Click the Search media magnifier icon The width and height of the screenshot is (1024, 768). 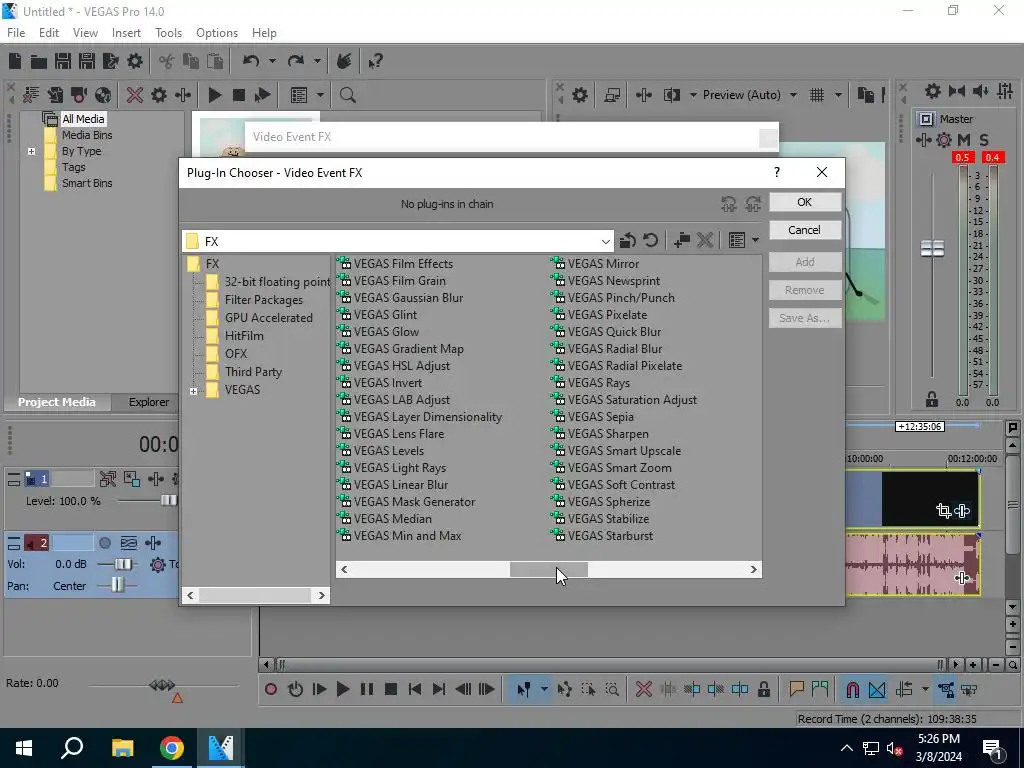pos(347,95)
